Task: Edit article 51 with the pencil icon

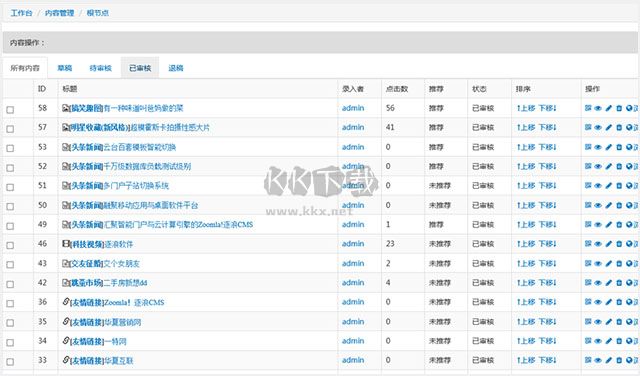Action: (x=609, y=185)
